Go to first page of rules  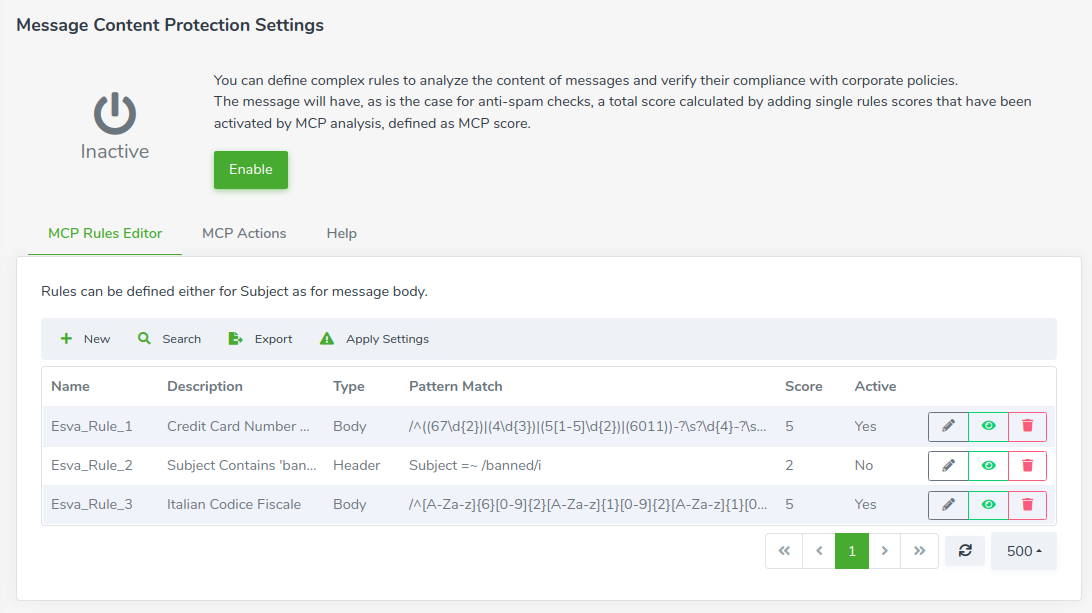pos(784,551)
